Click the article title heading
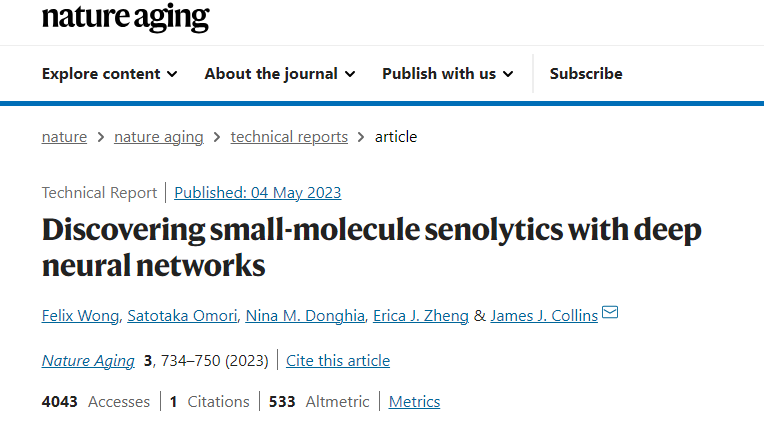Screen dimensions: 764x429 (371, 248)
